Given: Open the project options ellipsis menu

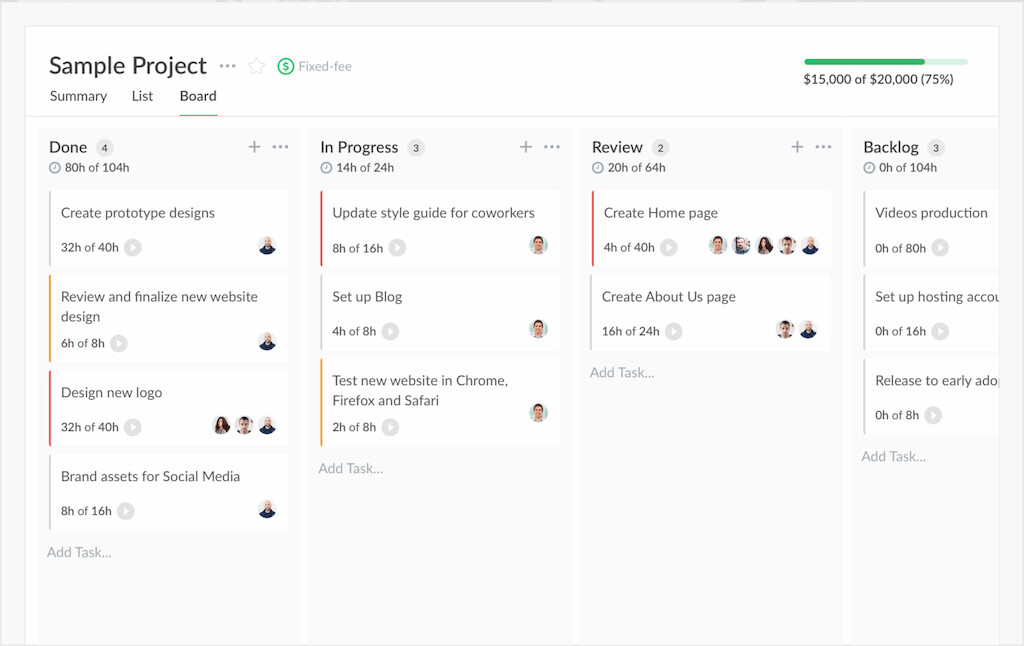Looking at the screenshot, I should (227, 65).
